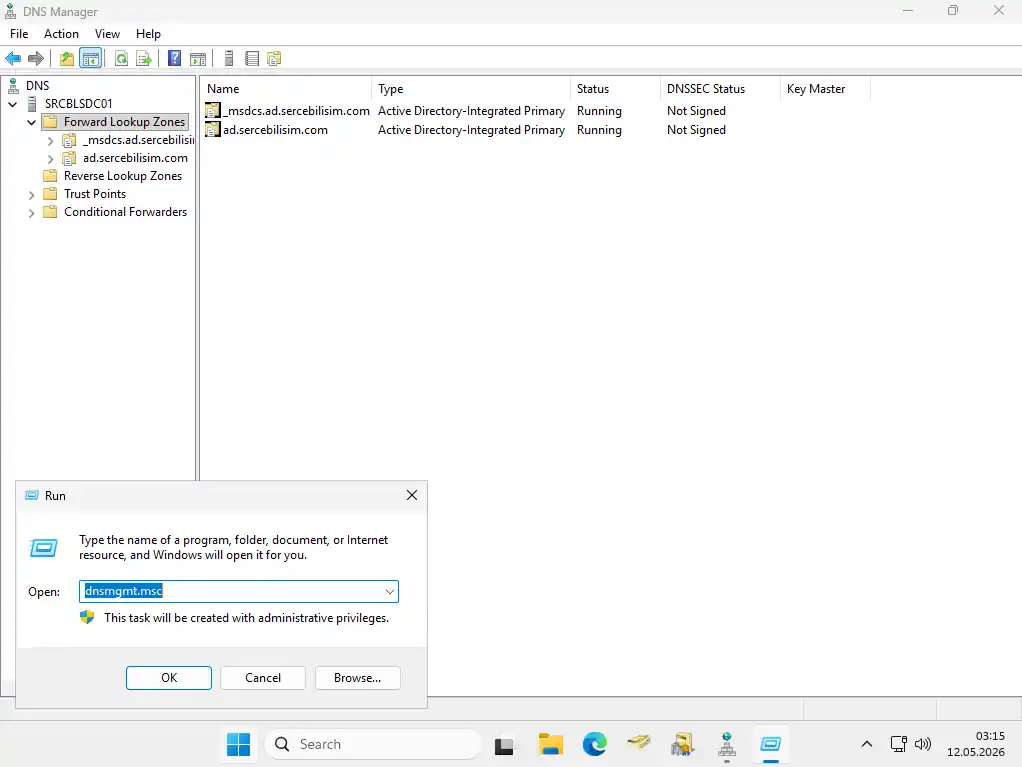
Task: Click the lined list toolbar icon
Action: [252, 59]
